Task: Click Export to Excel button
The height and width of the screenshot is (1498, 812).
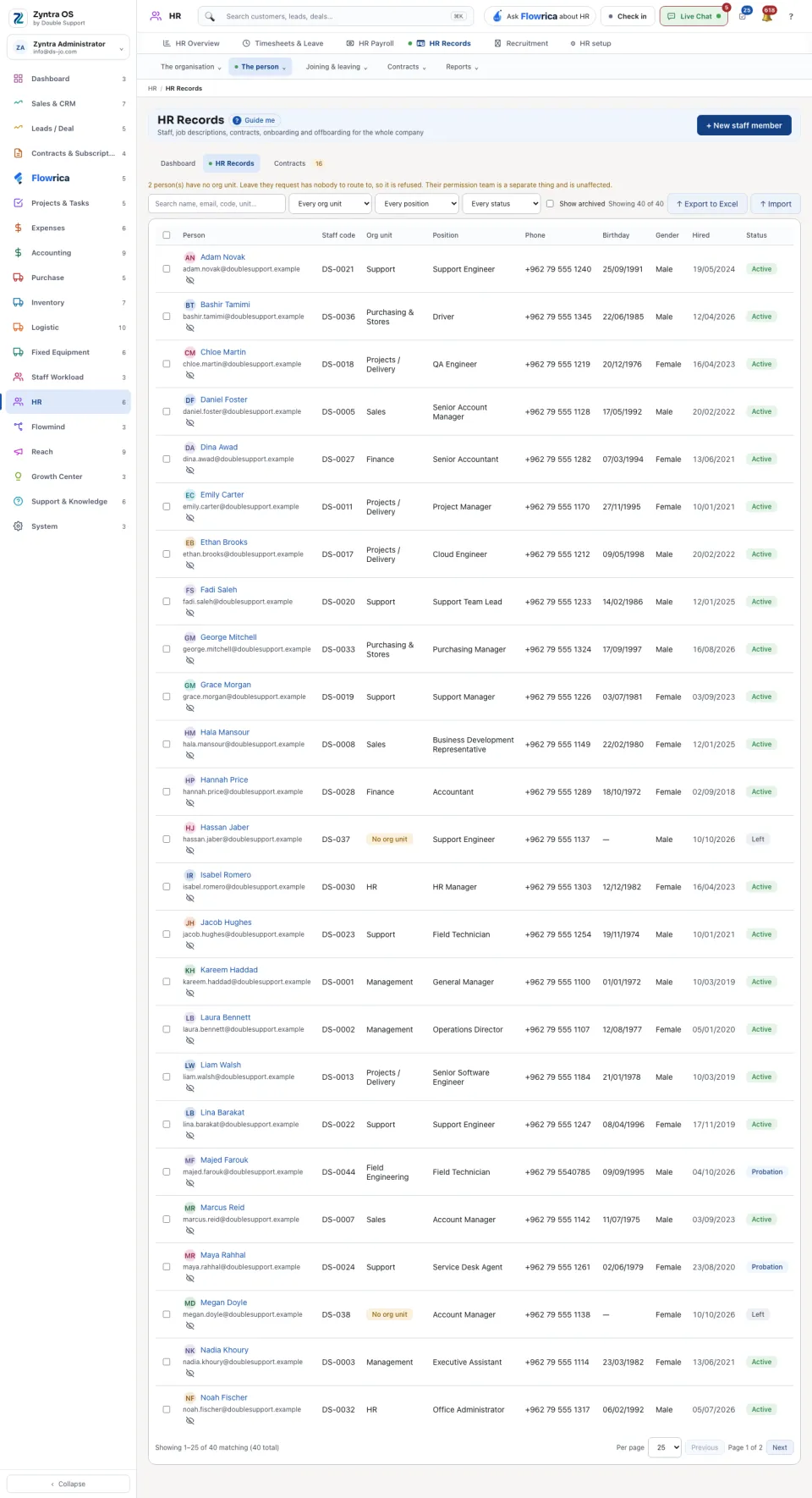Action: (707, 203)
